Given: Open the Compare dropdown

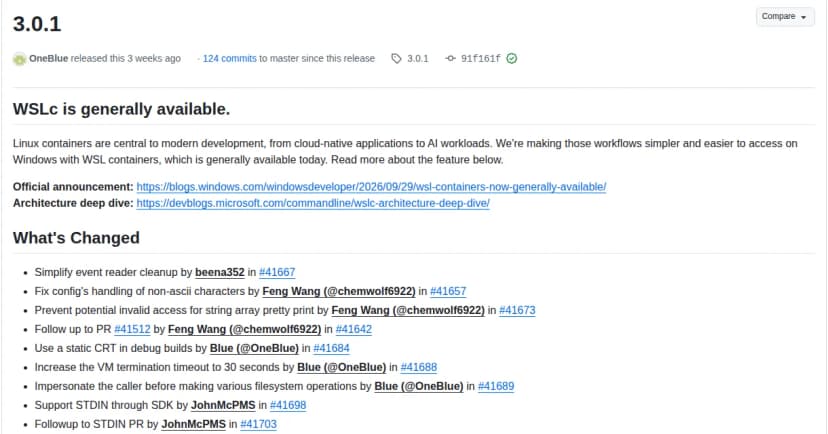Looking at the screenshot, I should (x=784, y=17).
